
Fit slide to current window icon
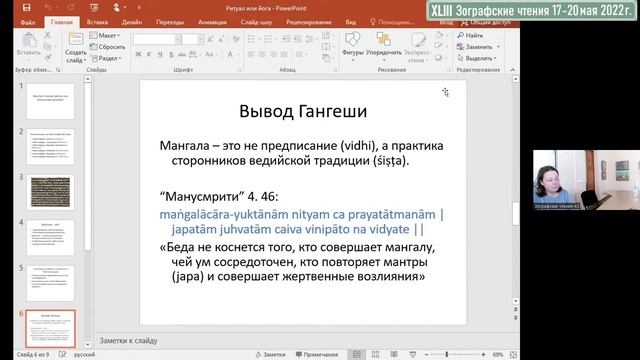click(513, 354)
